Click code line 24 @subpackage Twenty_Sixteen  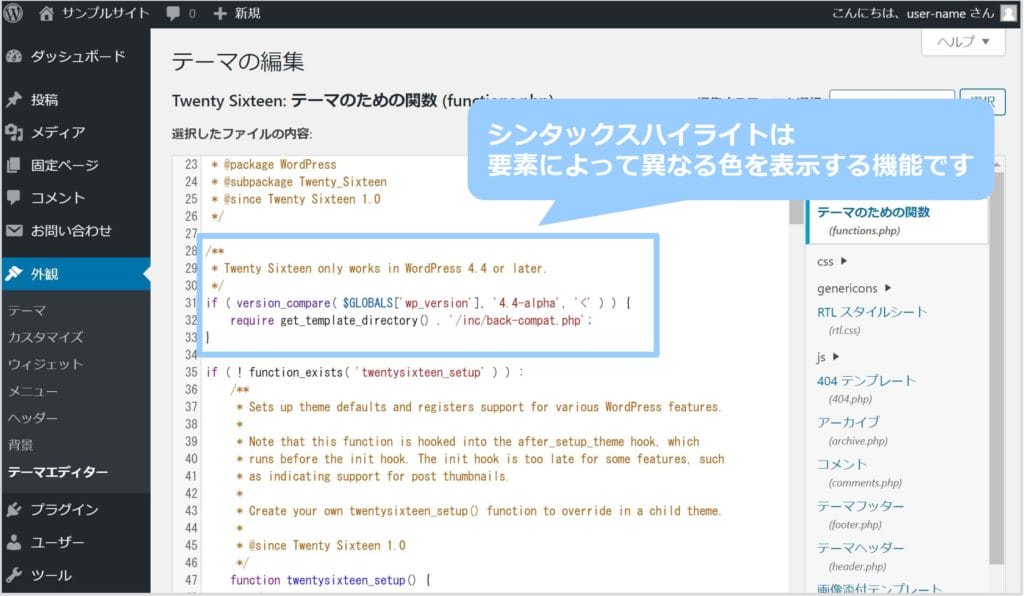[x=298, y=181]
